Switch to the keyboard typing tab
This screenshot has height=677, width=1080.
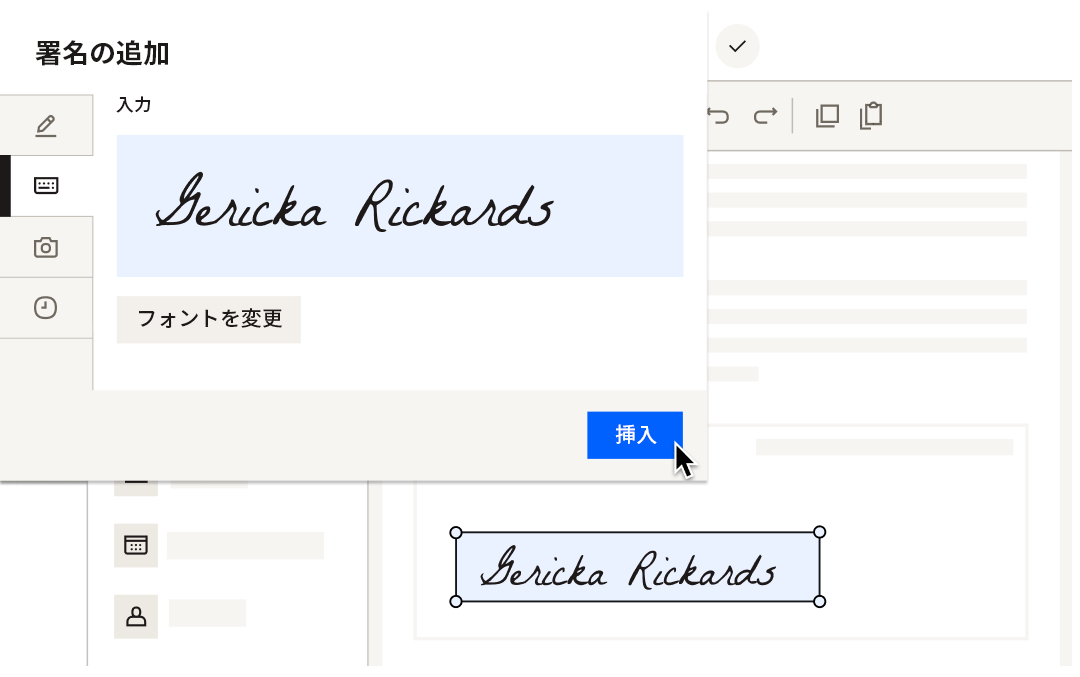tap(46, 186)
